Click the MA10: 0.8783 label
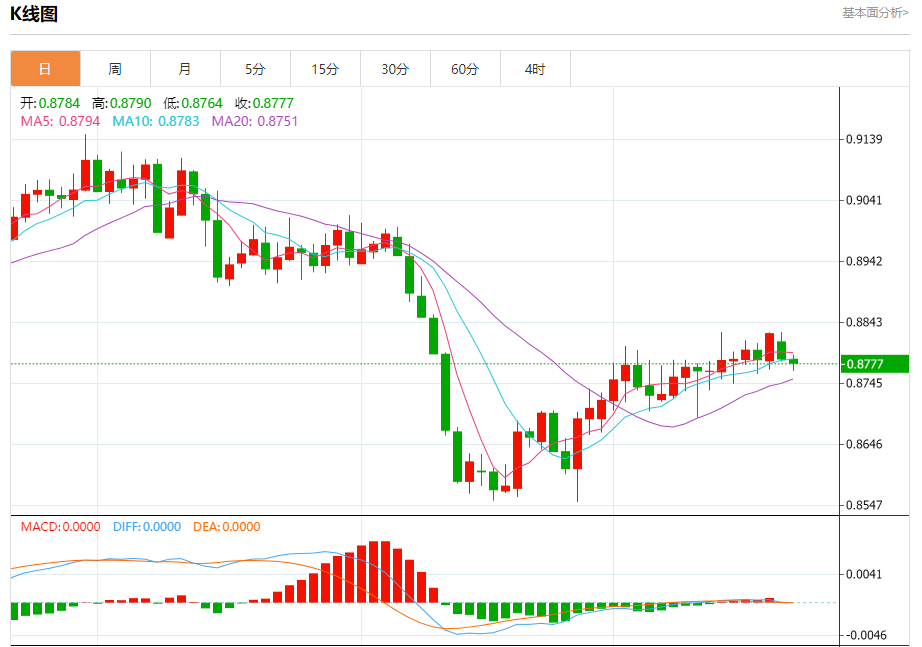This screenshot has width=922, height=647. pos(156,121)
